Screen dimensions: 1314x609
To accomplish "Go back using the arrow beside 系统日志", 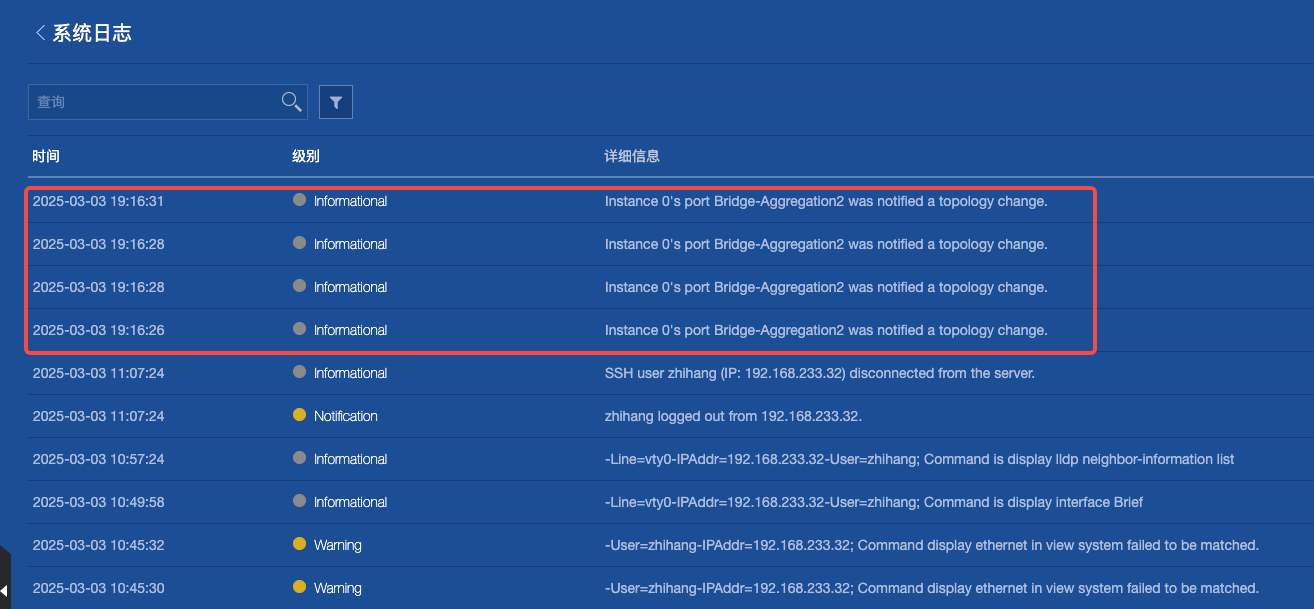I will (x=40, y=33).
